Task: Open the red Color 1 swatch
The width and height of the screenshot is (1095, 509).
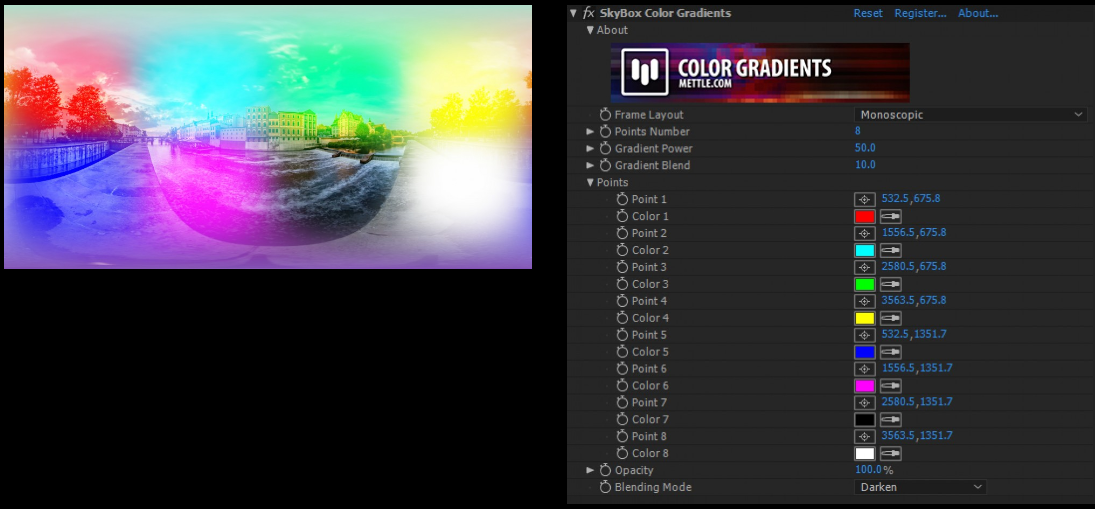Action: tap(865, 216)
